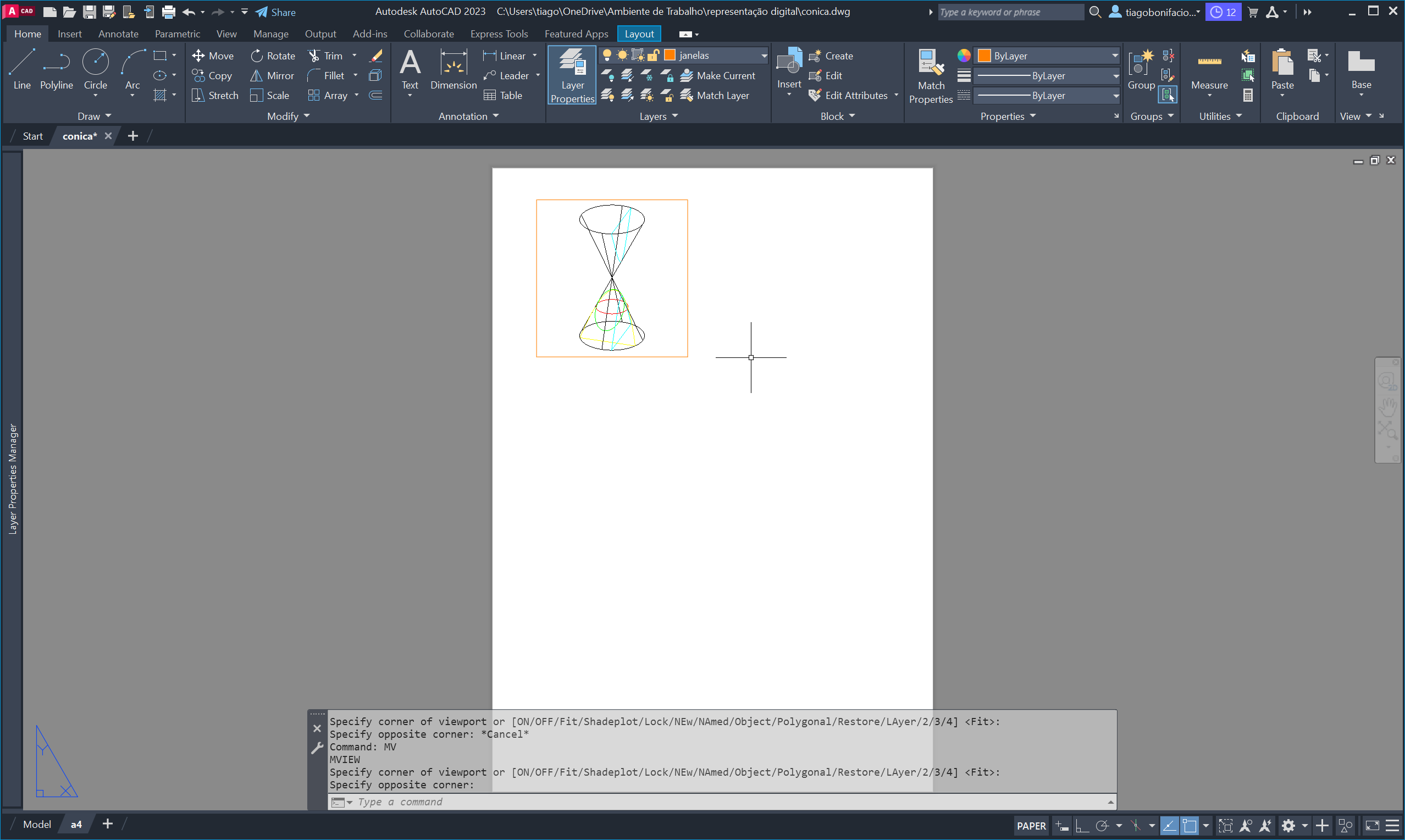Click the Share button
Screen dimensions: 1405x840
pos(275,12)
